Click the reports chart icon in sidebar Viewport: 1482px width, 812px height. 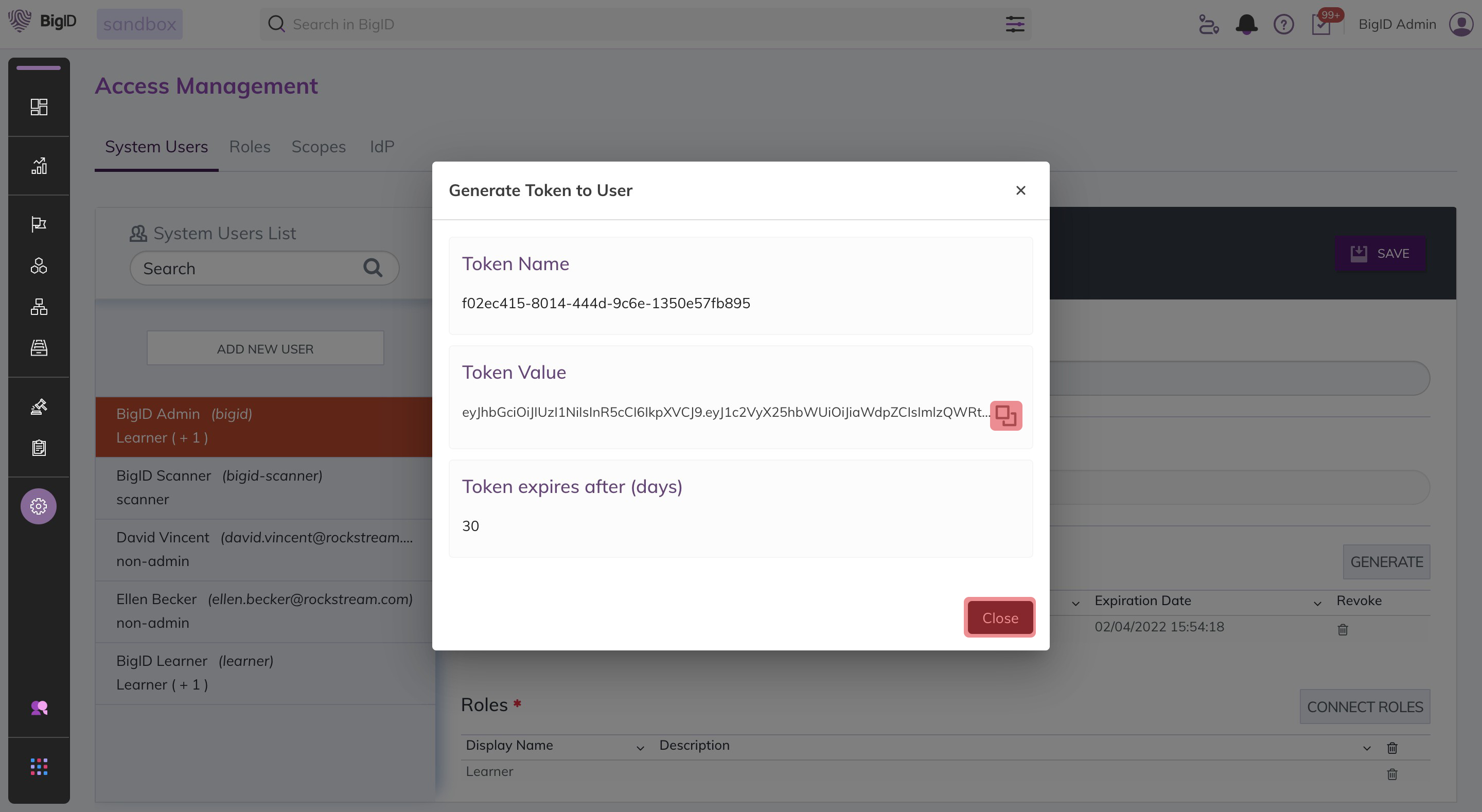(x=39, y=166)
